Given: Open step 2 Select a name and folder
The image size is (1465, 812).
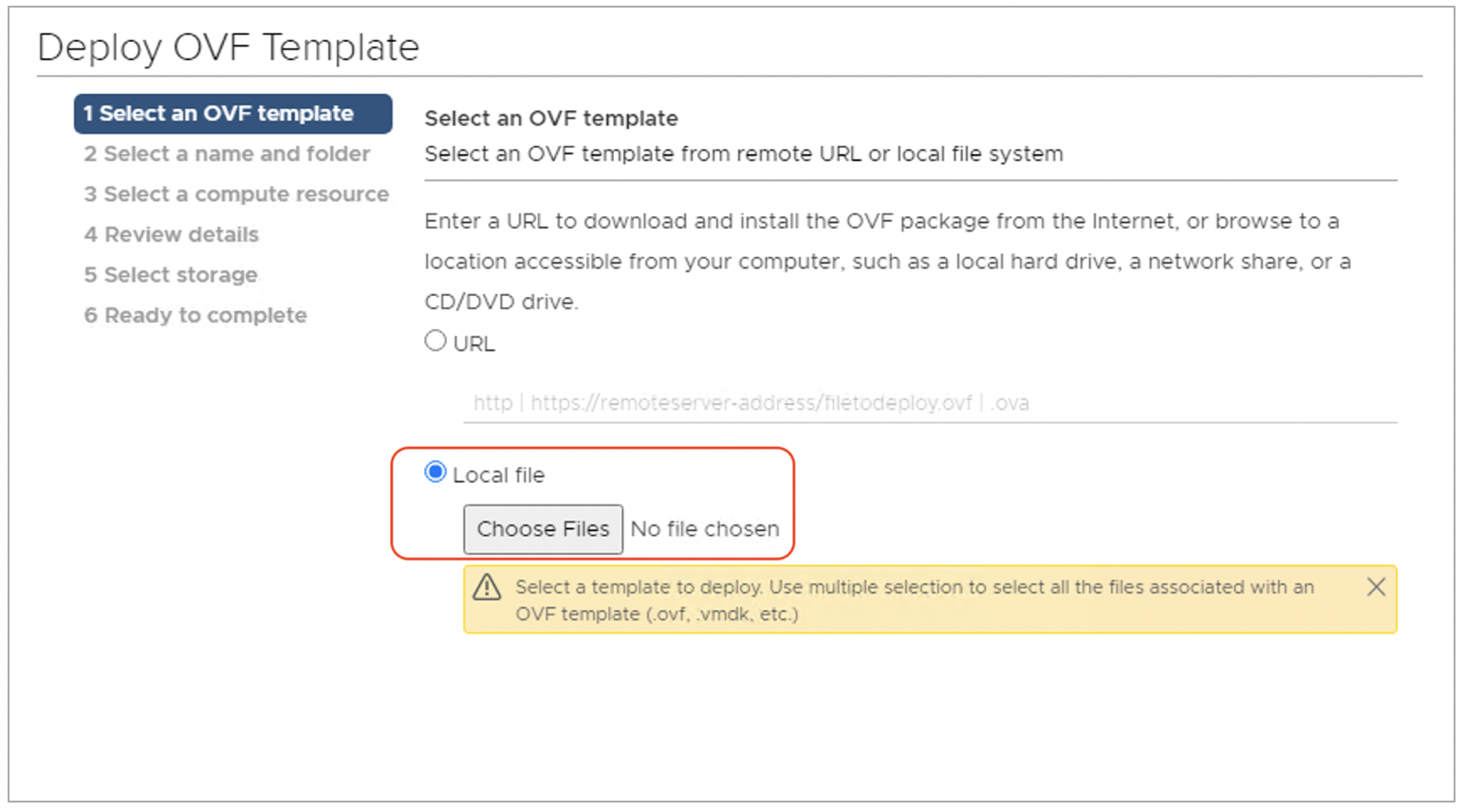Looking at the screenshot, I should tap(227, 154).
